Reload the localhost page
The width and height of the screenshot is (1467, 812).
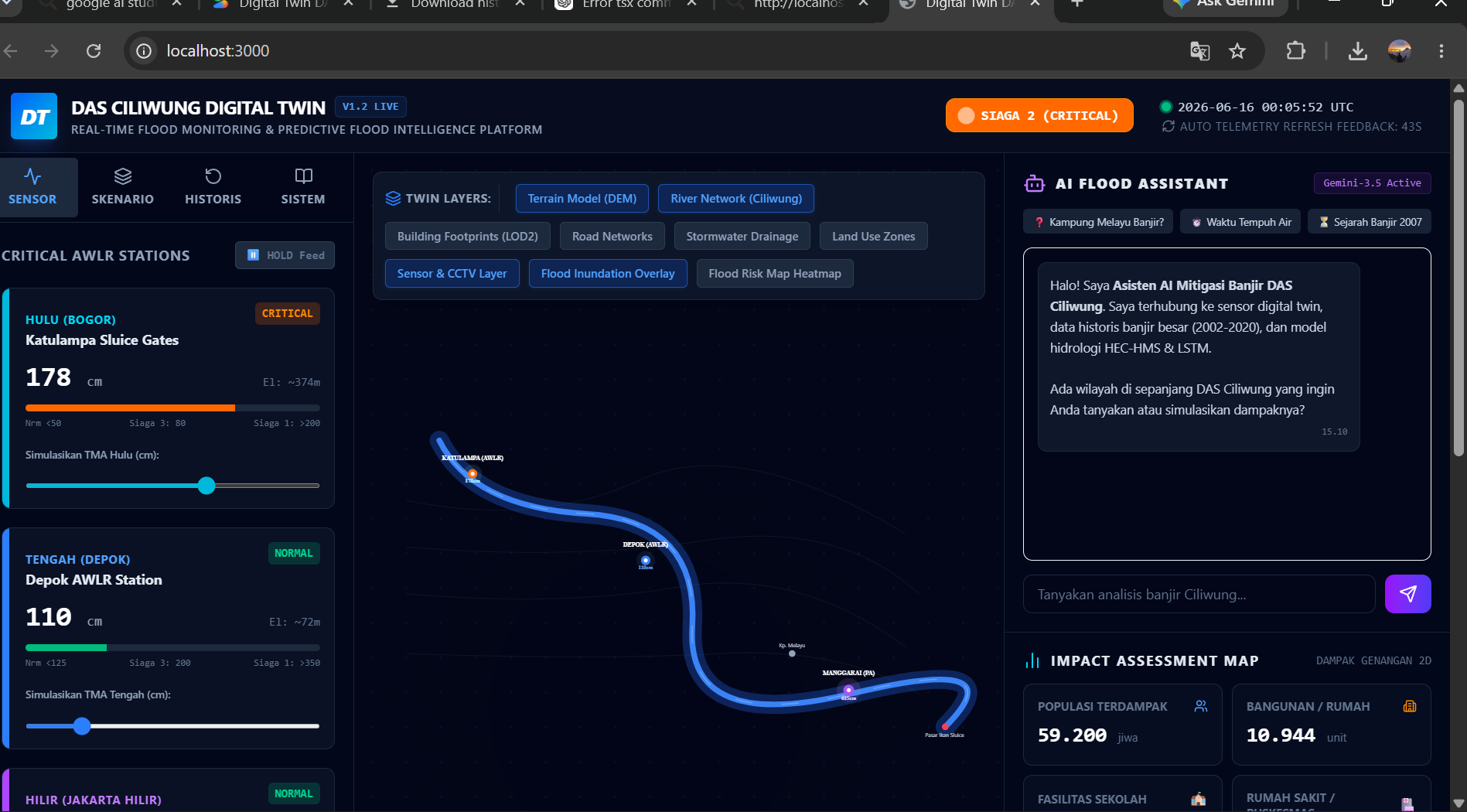[x=94, y=51]
